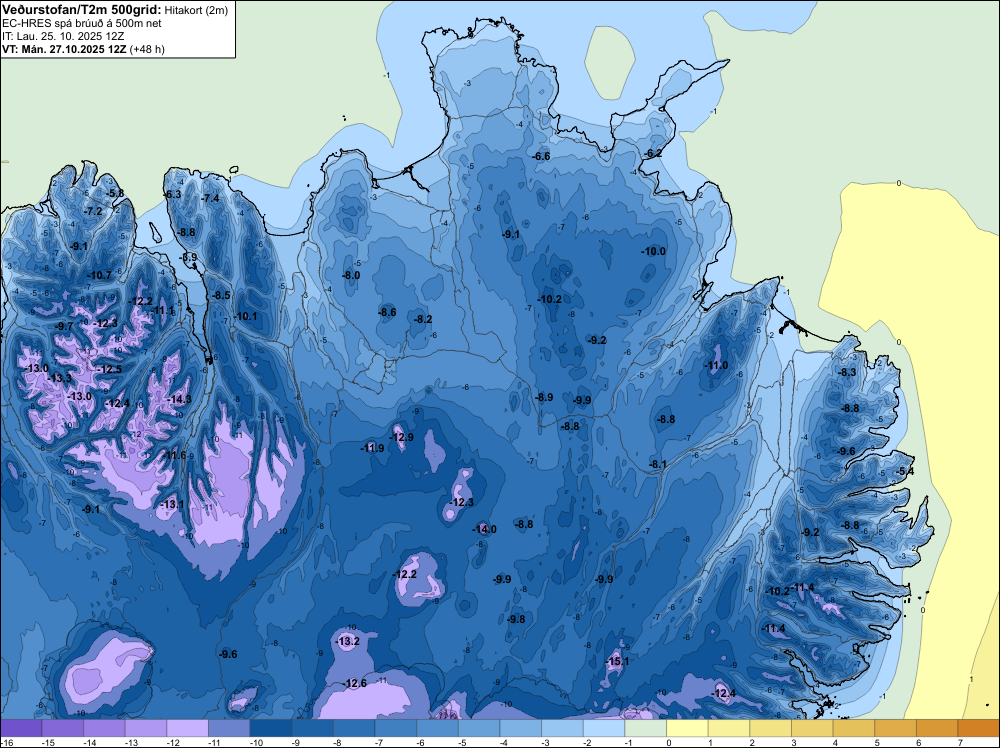Screen dimensions: 1000x748
Task: Click the -15.1 temperature label on the map
Action: pos(617,661)
